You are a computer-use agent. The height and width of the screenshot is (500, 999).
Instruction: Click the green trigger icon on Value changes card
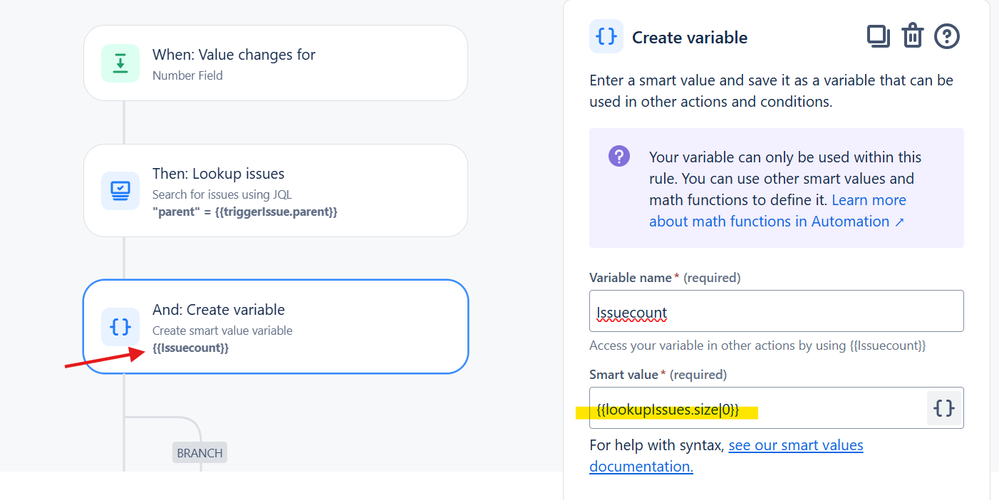(120, 63)
